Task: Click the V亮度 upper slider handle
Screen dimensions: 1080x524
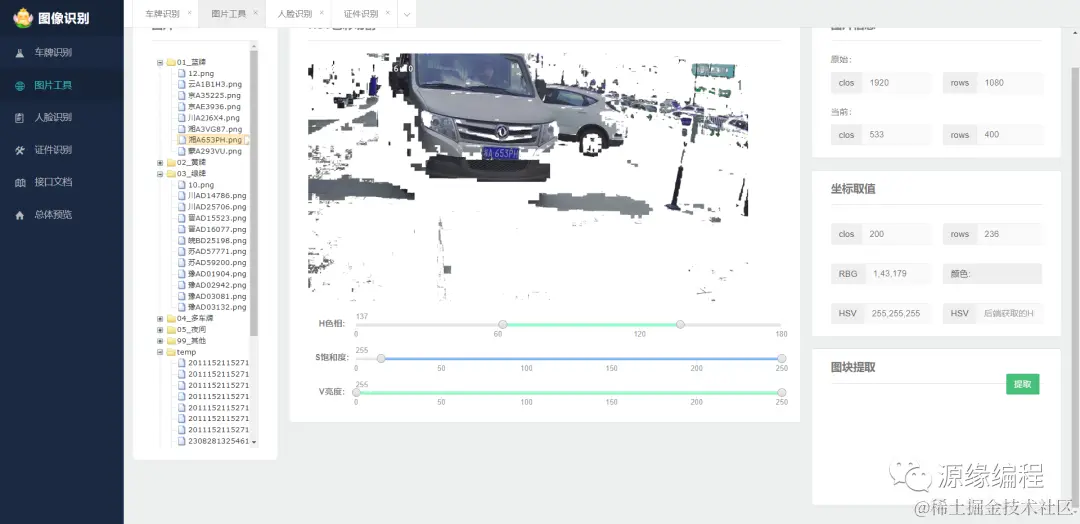Action: [x=782, y=392]
